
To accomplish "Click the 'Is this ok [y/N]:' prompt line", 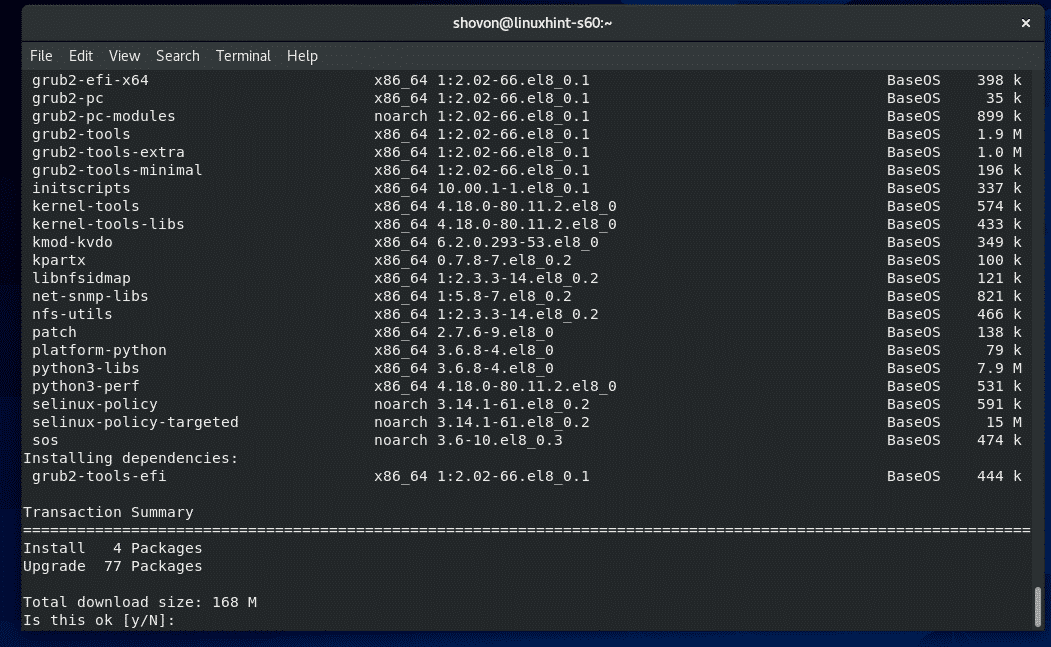I will point(99,621).
